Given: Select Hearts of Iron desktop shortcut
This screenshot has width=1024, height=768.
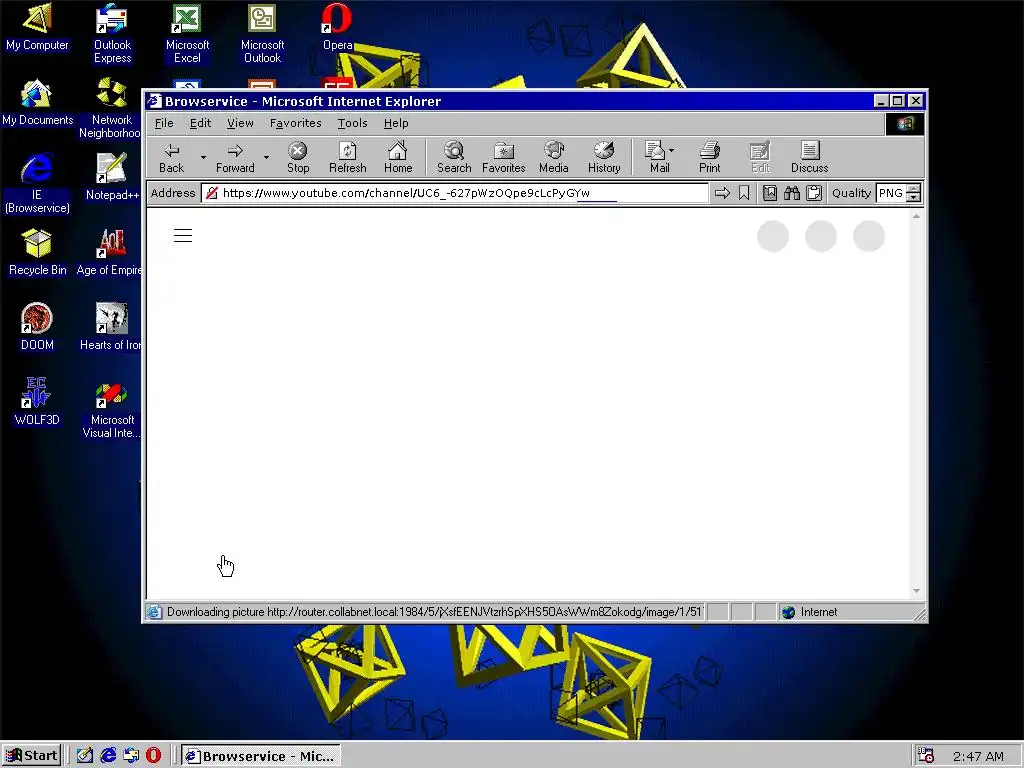Looking at the screenshot, I should [111, 327].
